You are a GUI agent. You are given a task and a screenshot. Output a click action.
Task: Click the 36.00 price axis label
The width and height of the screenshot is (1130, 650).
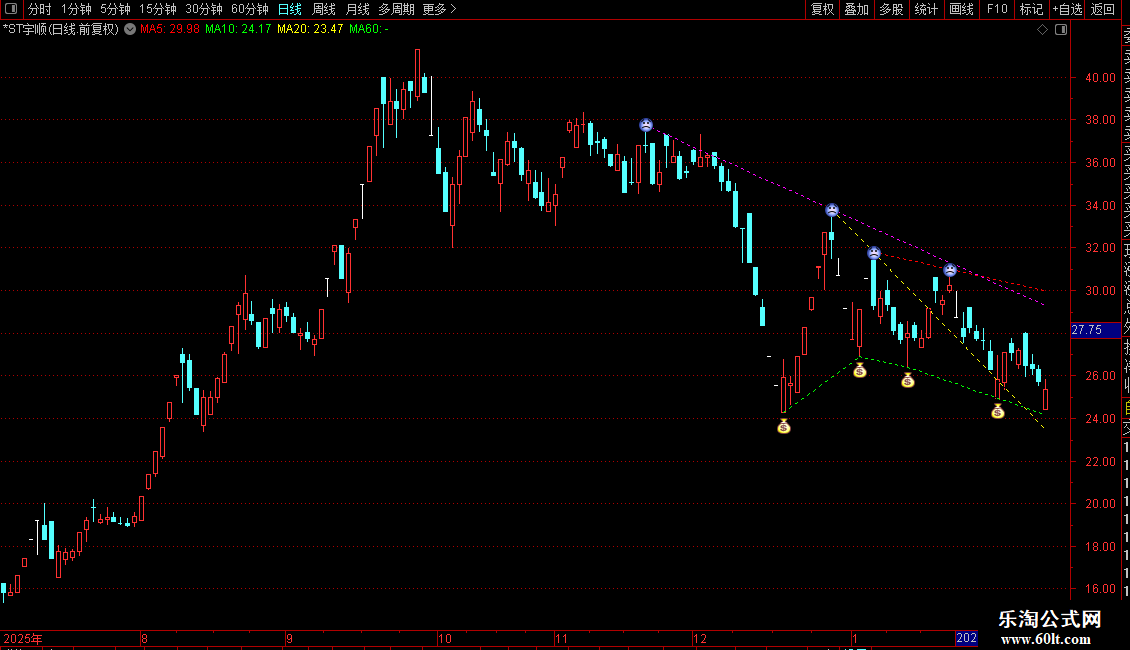[1100, 163]
